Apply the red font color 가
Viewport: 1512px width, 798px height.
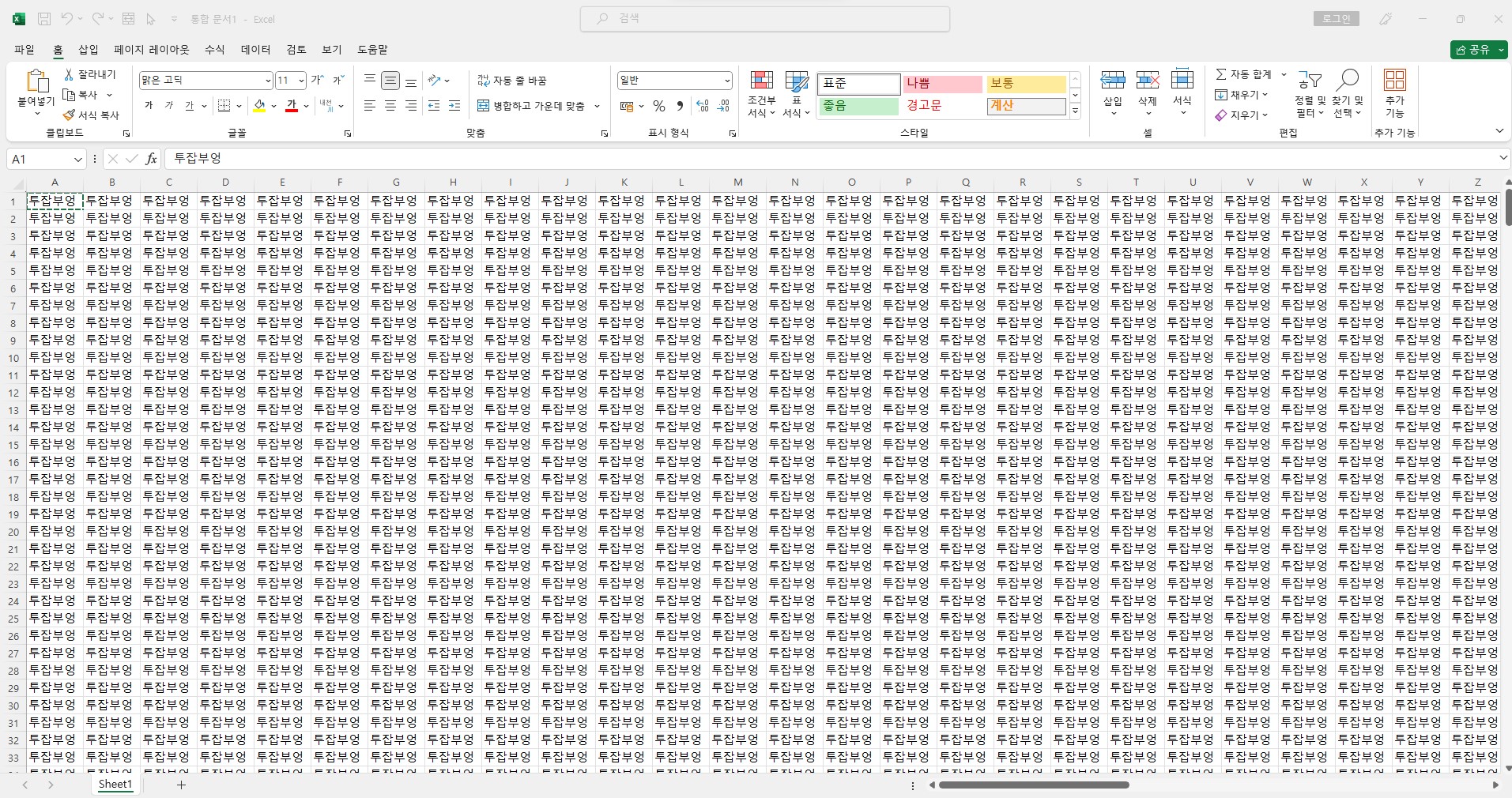(292, 106)
